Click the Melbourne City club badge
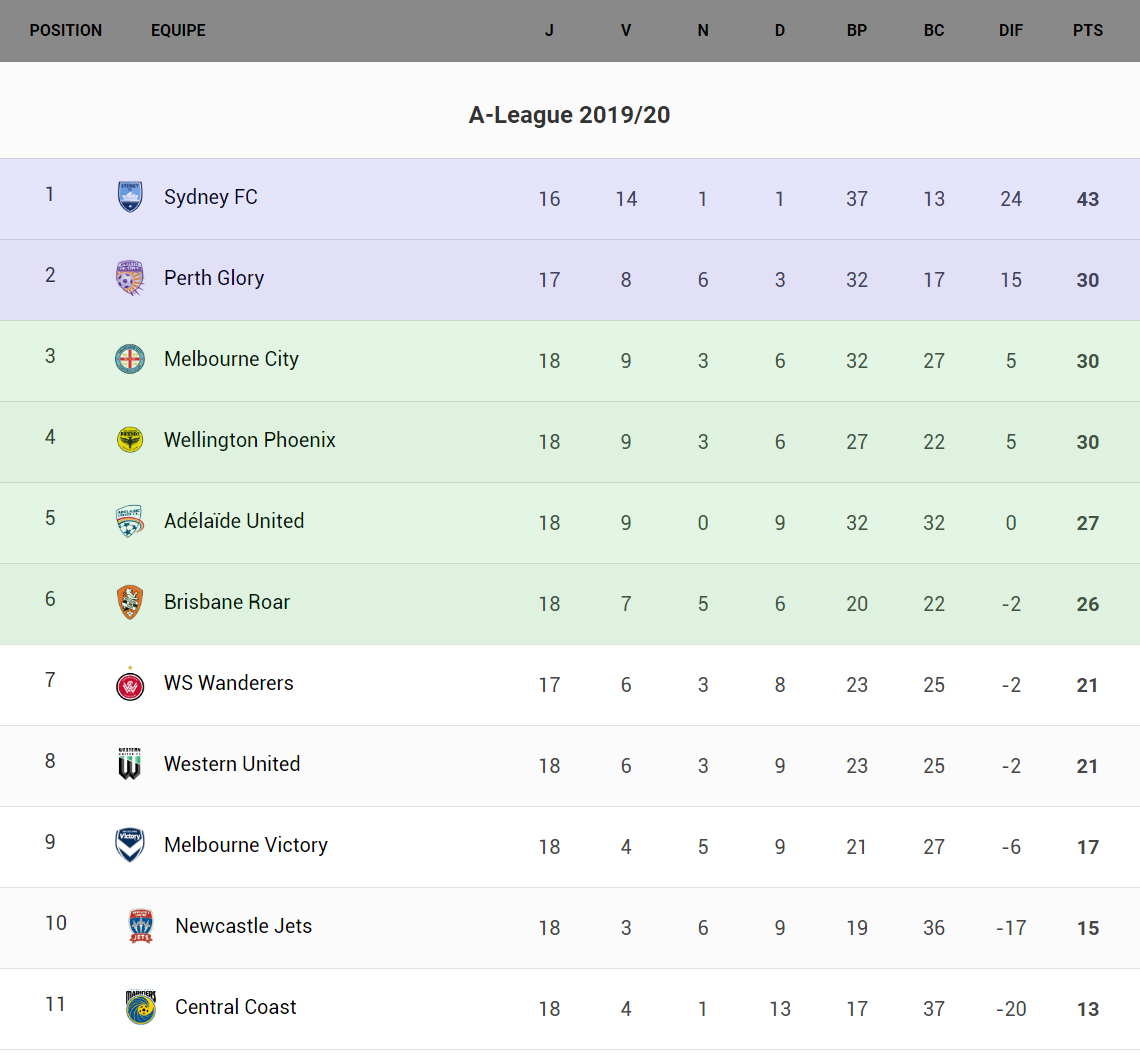 [130, 359]
